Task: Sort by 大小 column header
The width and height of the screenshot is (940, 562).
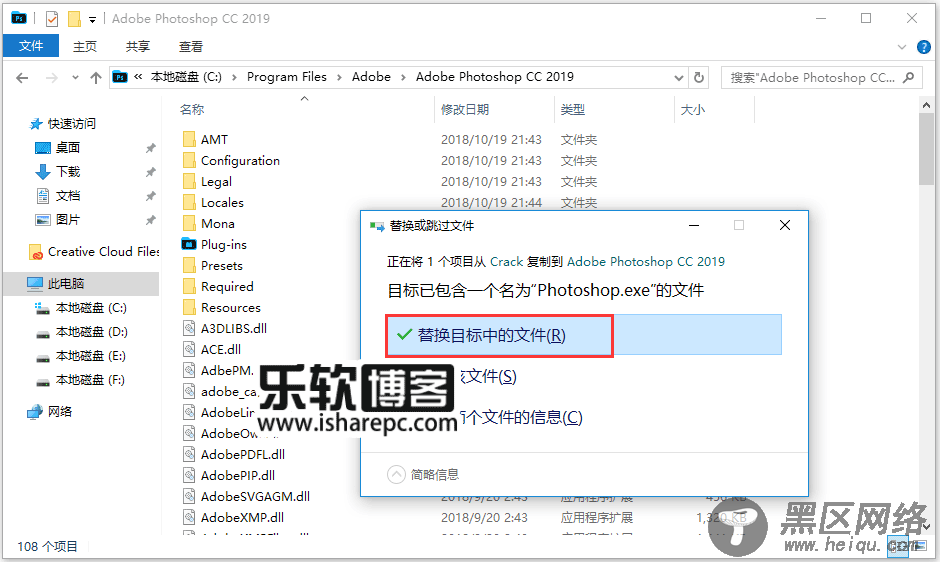Action: [x=692, y=110]
